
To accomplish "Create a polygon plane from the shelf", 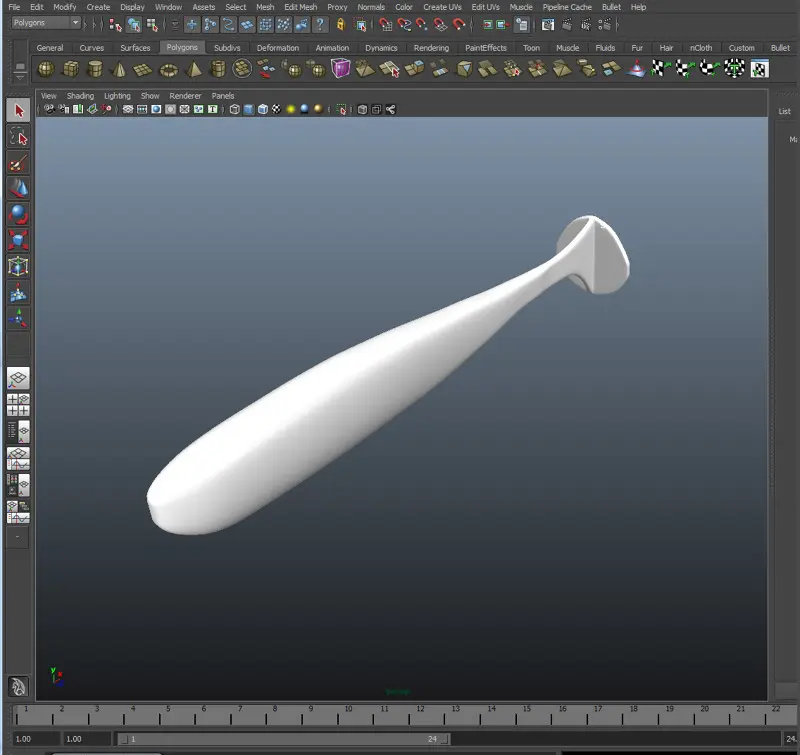I will pyautogui.click(x=143, y=69).
